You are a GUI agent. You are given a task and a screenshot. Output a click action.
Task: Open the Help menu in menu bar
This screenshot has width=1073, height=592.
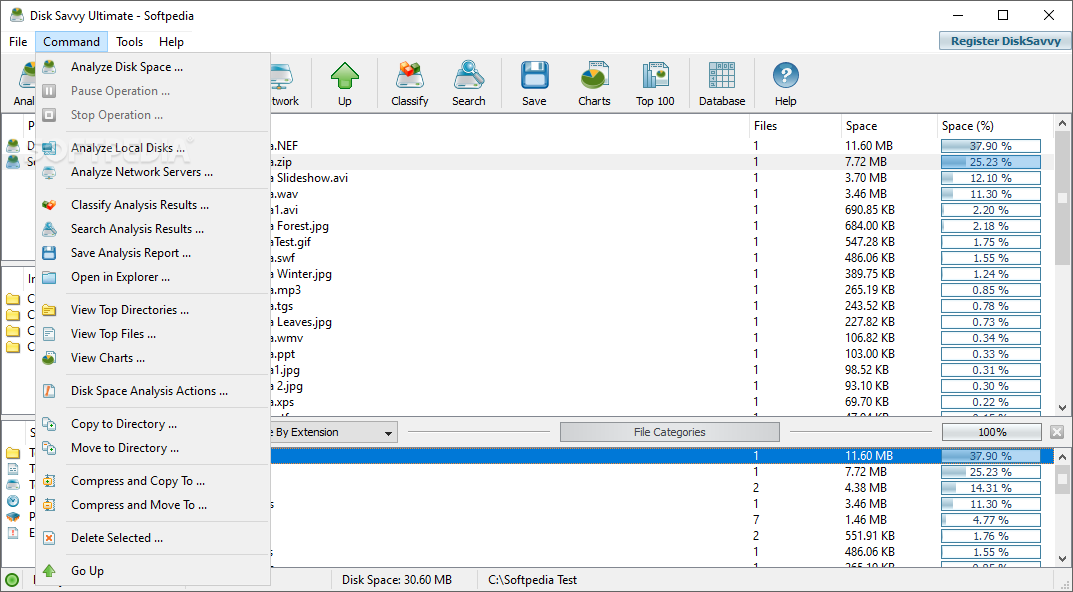(x=171, y=42)
